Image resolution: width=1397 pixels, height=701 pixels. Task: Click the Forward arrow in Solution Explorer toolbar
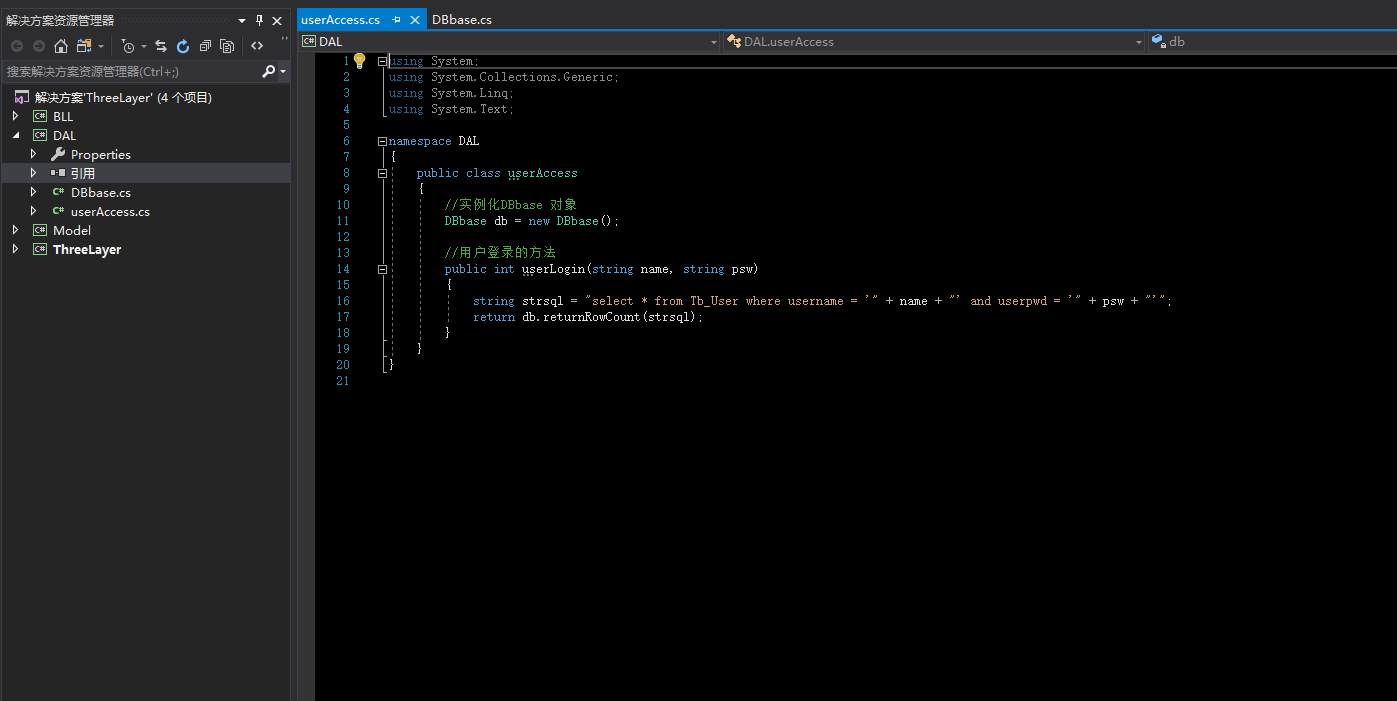39,46
